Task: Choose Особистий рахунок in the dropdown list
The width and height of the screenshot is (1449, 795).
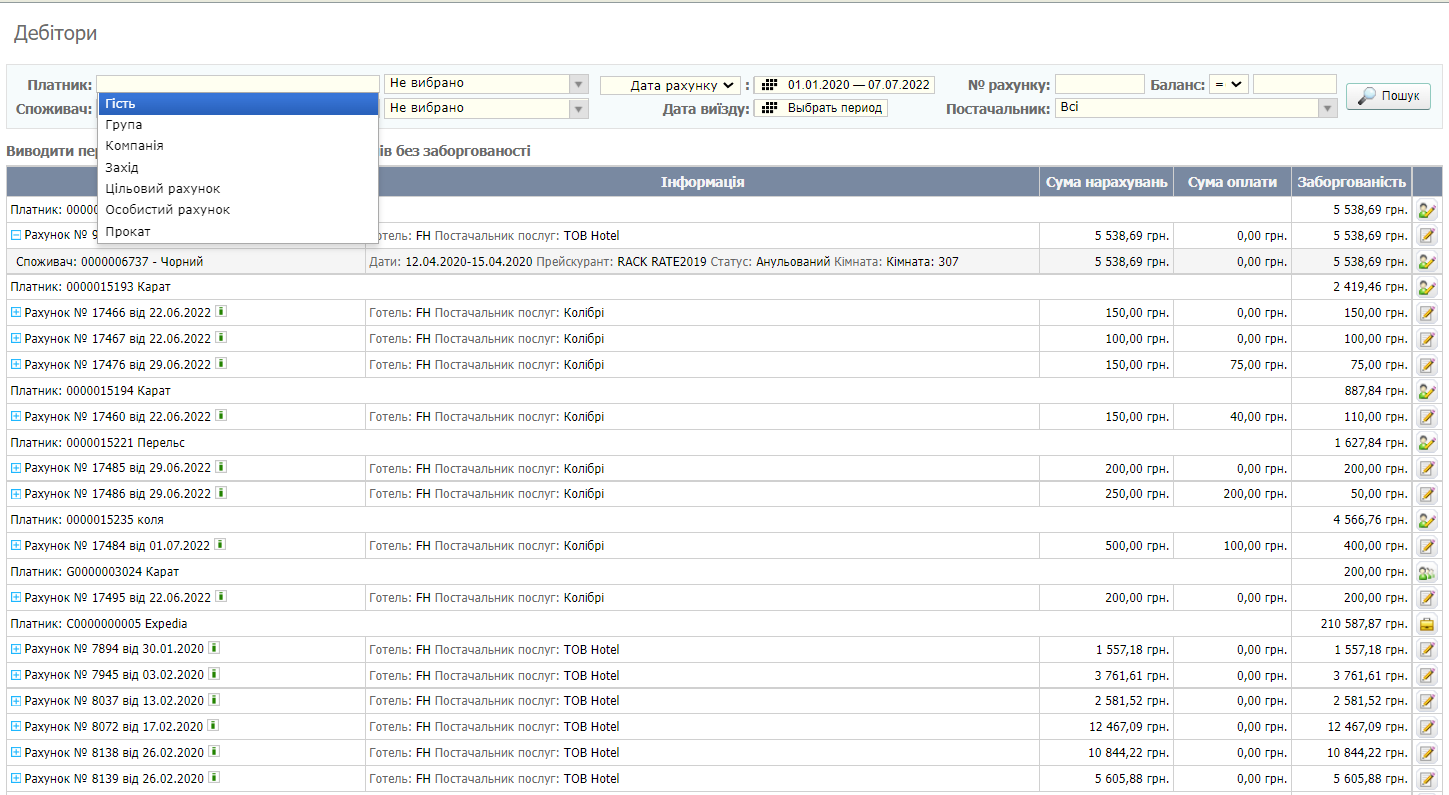Action: pyautogui.click(x=168, y=210)
